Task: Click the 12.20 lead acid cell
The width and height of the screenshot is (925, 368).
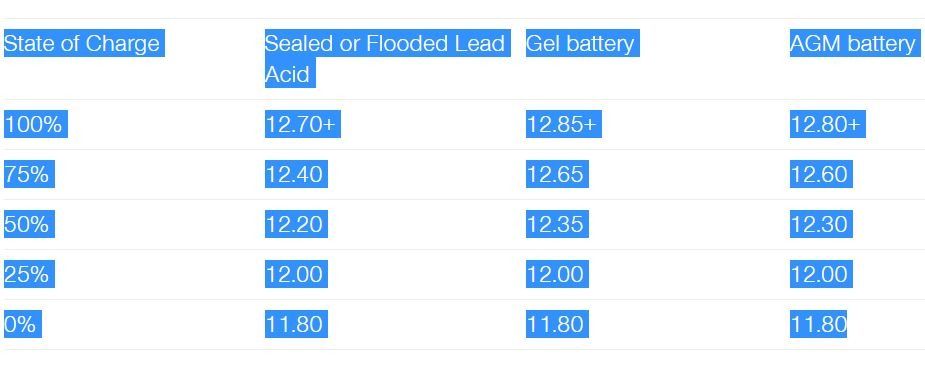Action: (296, 224)
